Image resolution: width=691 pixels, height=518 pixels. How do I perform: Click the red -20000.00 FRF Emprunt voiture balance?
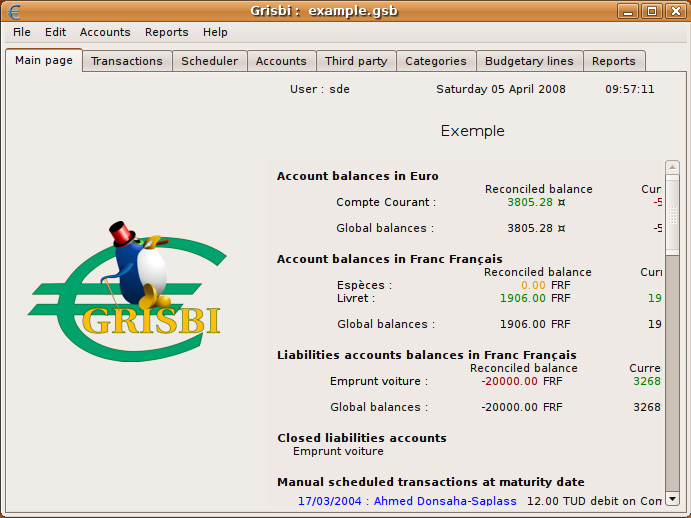tap(522, 381)
